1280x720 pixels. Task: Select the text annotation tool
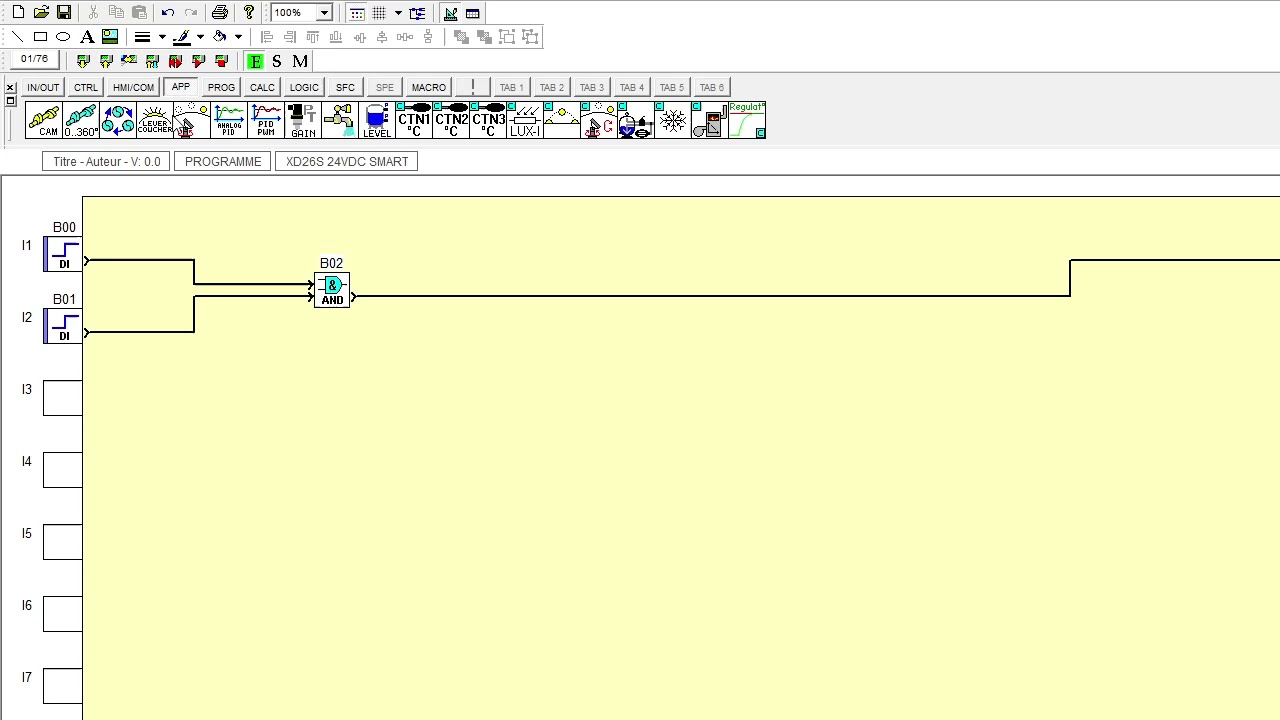click(x=87, y=37)
